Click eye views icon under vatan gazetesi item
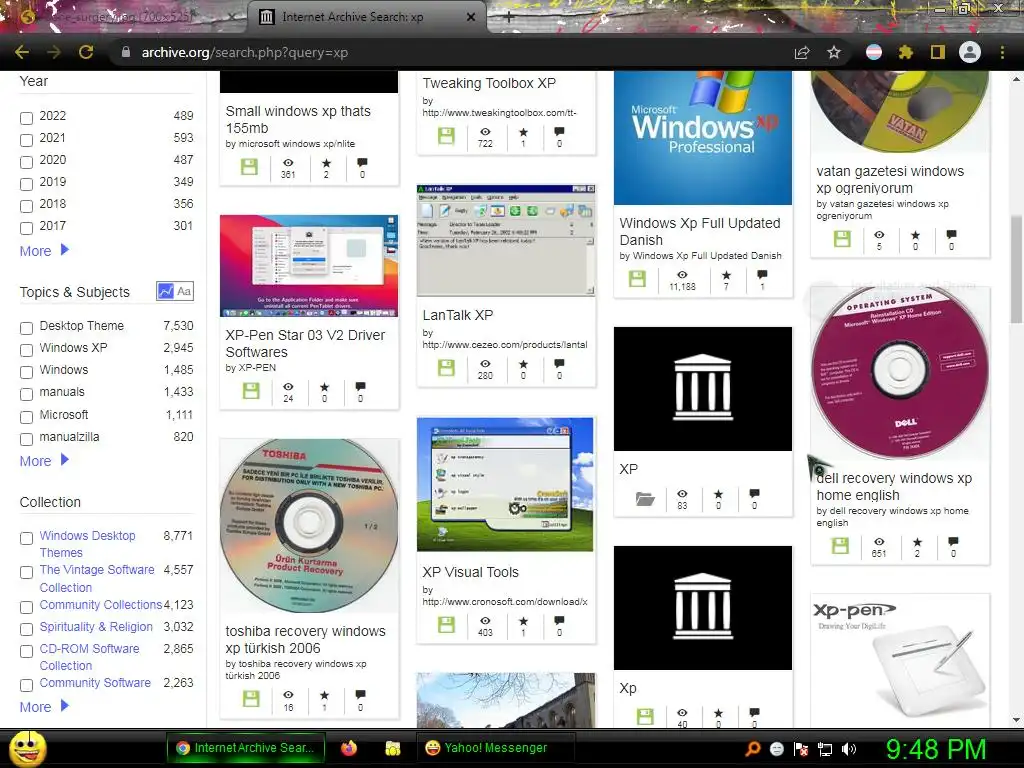Image resolution: width=1024 pixels, height=768 pixels. tap(879, 234)
